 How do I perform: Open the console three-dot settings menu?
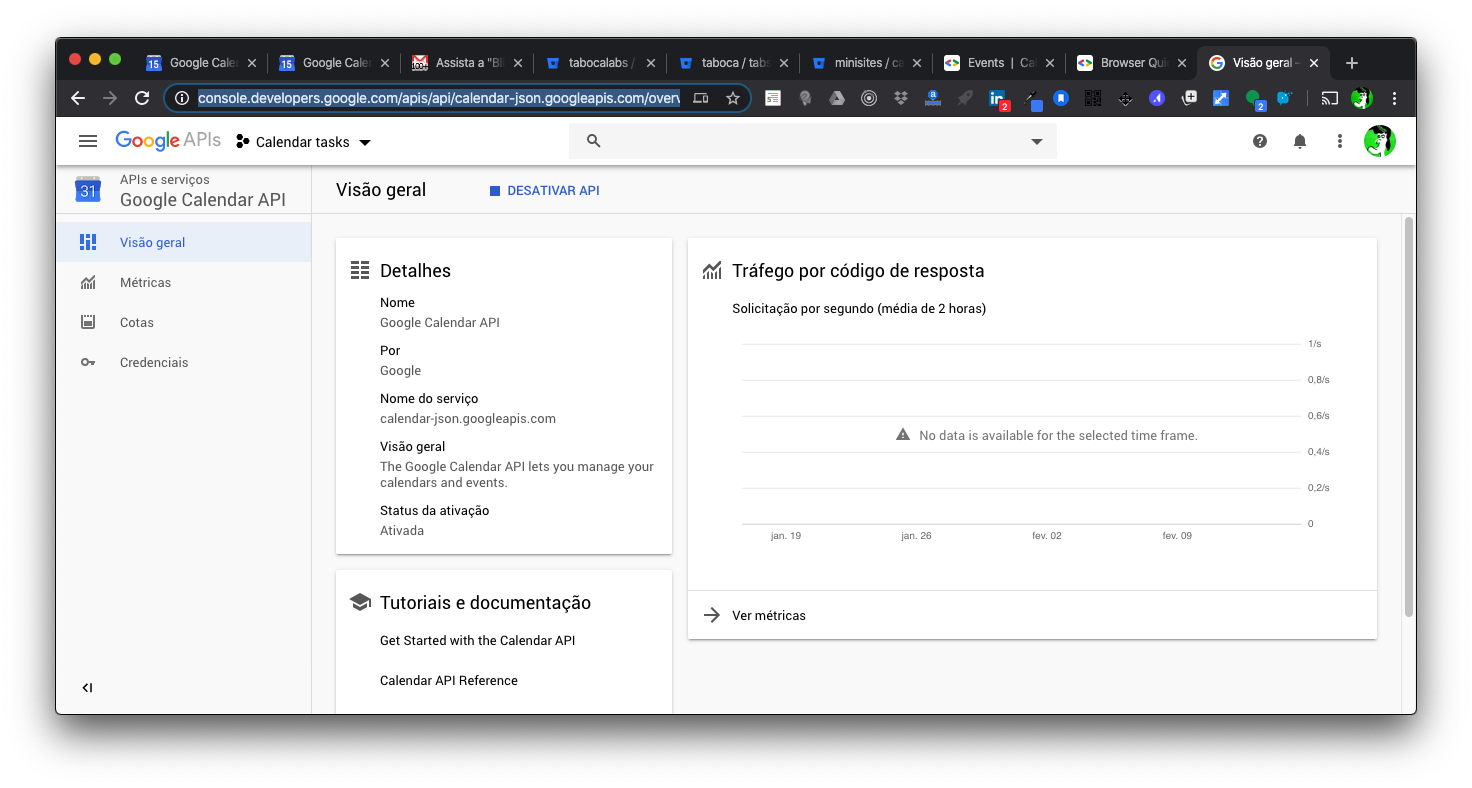(x=1340, y=141)
